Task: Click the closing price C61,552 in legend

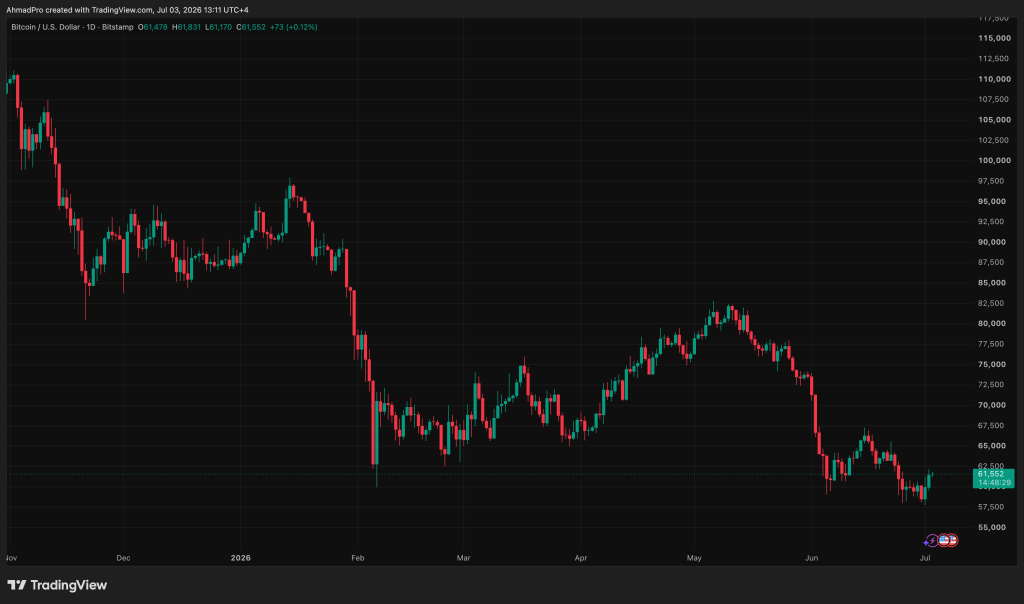Action: click(x=251, y=27)
